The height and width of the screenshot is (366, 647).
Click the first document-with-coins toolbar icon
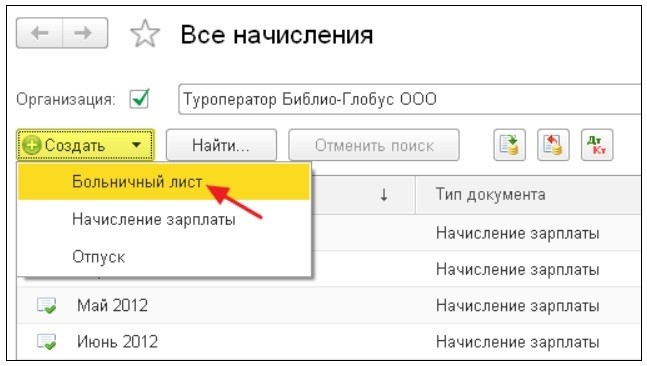point(510,145)
